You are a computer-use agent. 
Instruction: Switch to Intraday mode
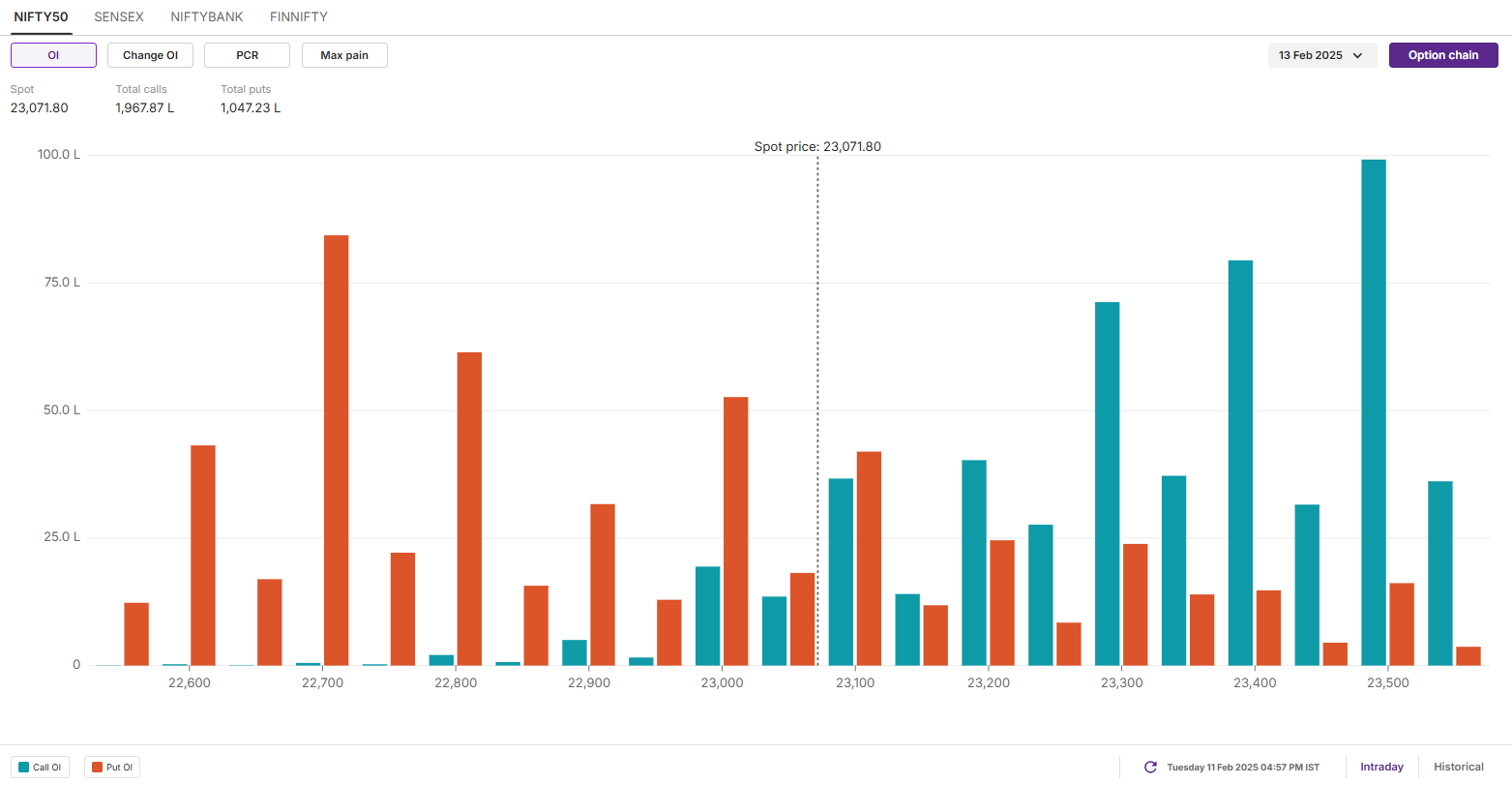coord(1381,767)
